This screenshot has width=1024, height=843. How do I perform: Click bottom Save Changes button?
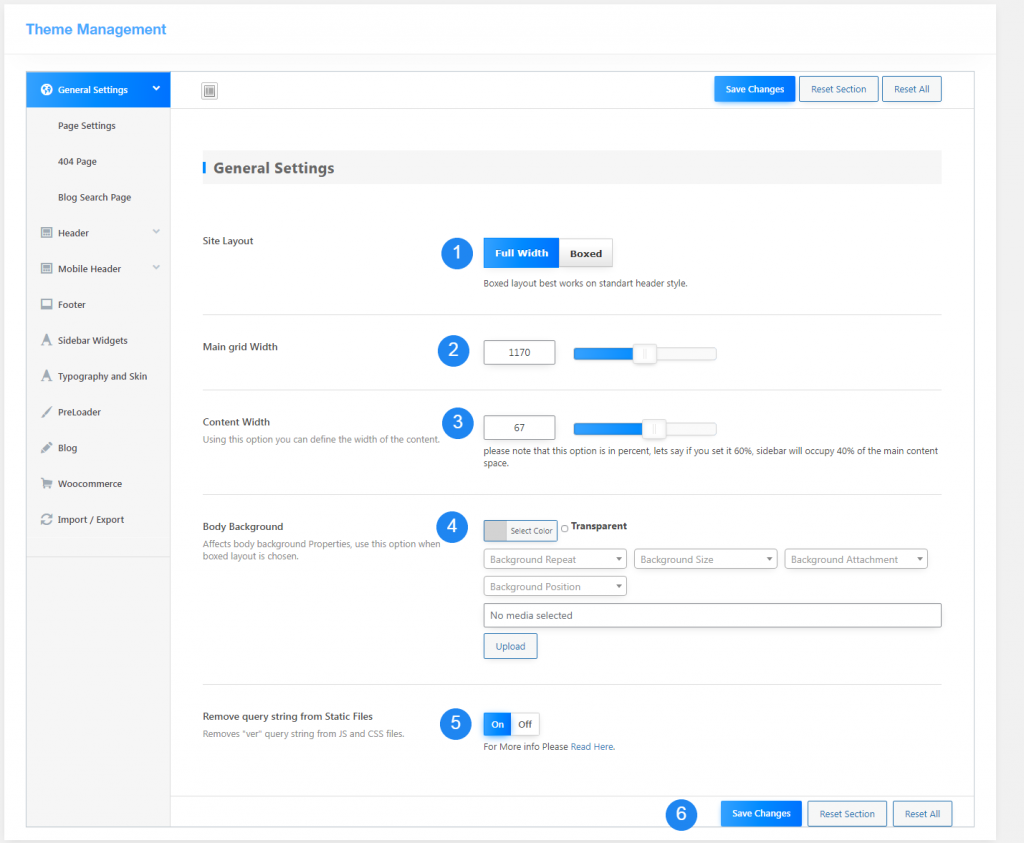761,814
